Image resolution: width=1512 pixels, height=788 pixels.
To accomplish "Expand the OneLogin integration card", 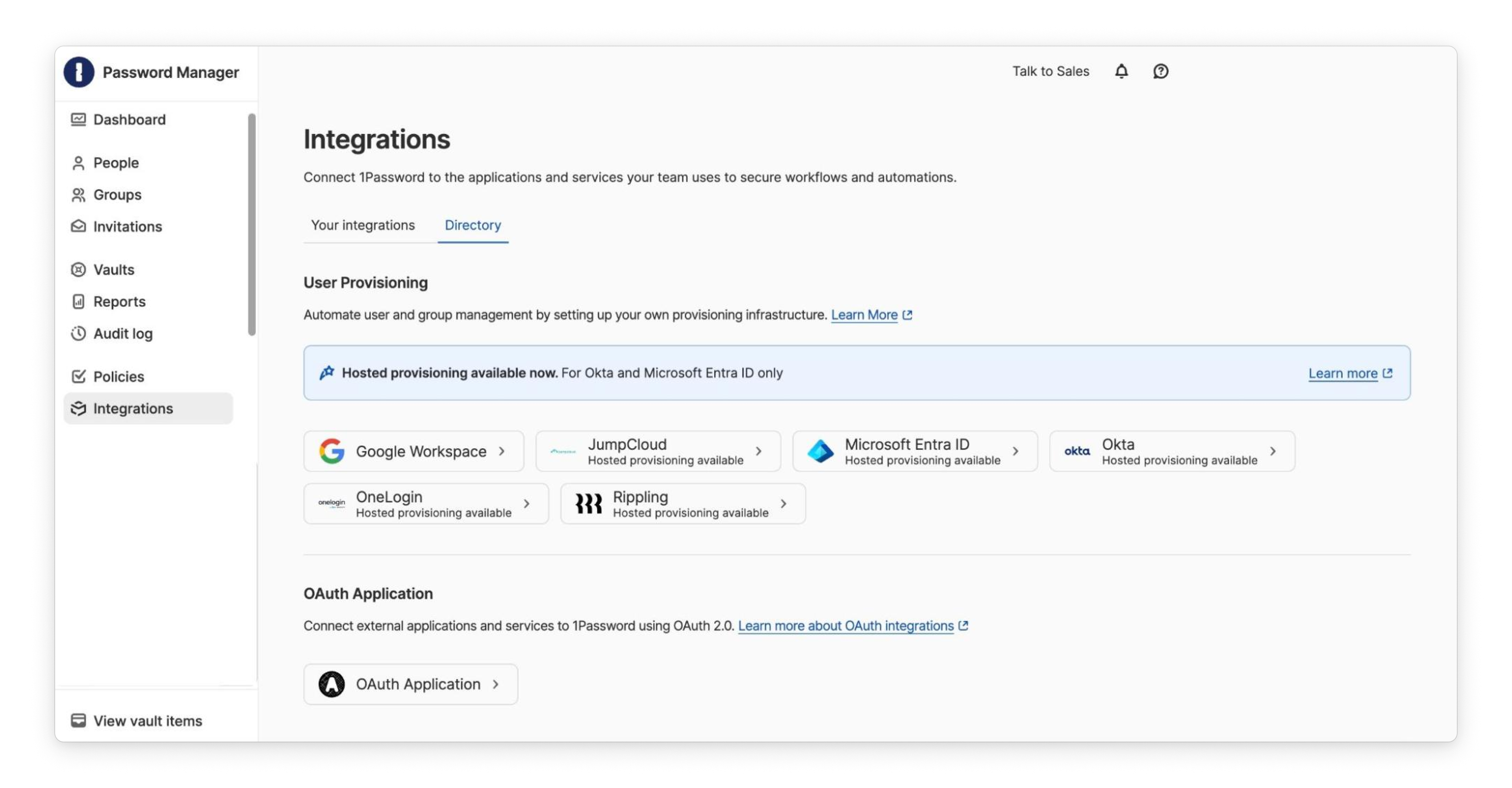I will [526, 504].
